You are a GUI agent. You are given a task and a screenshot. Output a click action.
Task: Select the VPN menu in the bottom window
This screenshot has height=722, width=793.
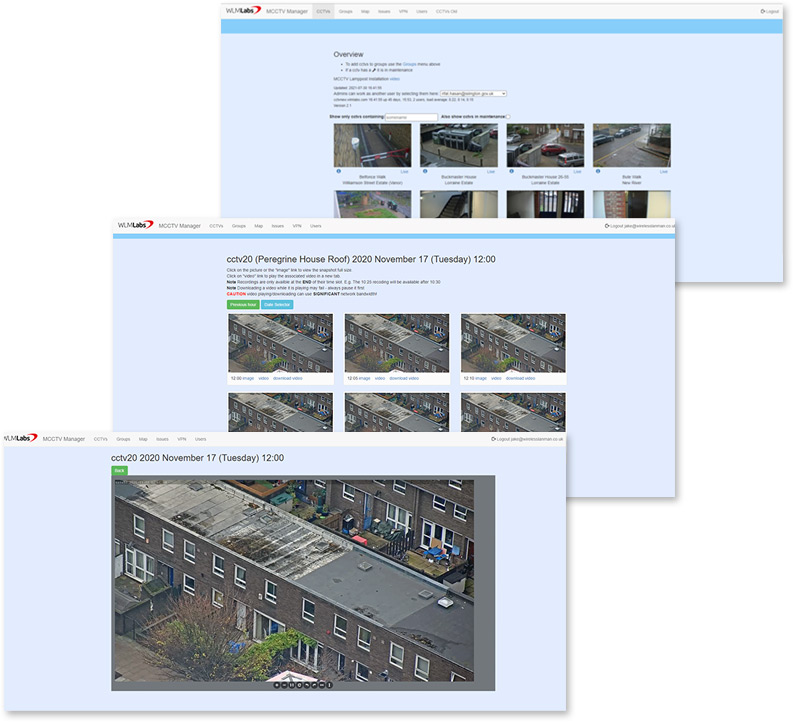[x=181, y=439]
